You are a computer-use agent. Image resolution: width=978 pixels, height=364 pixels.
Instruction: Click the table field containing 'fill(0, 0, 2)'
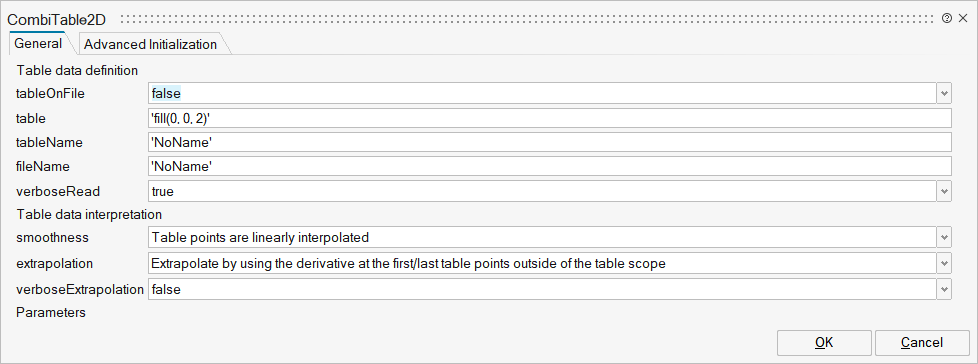(550, 118)
